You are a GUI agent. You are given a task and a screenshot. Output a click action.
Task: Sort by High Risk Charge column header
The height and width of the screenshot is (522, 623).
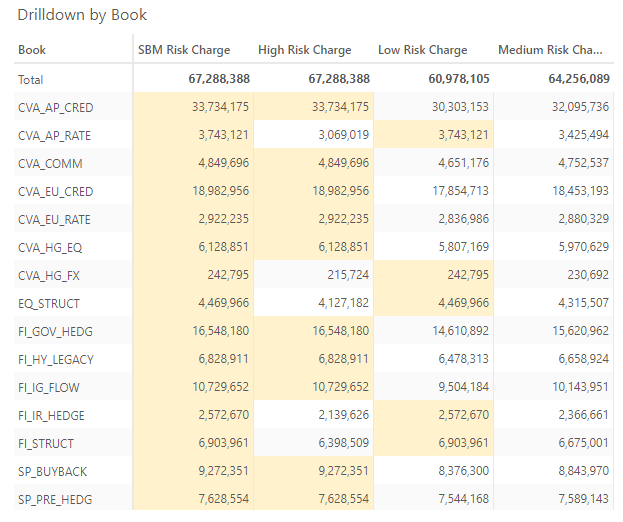coord(305,50)
